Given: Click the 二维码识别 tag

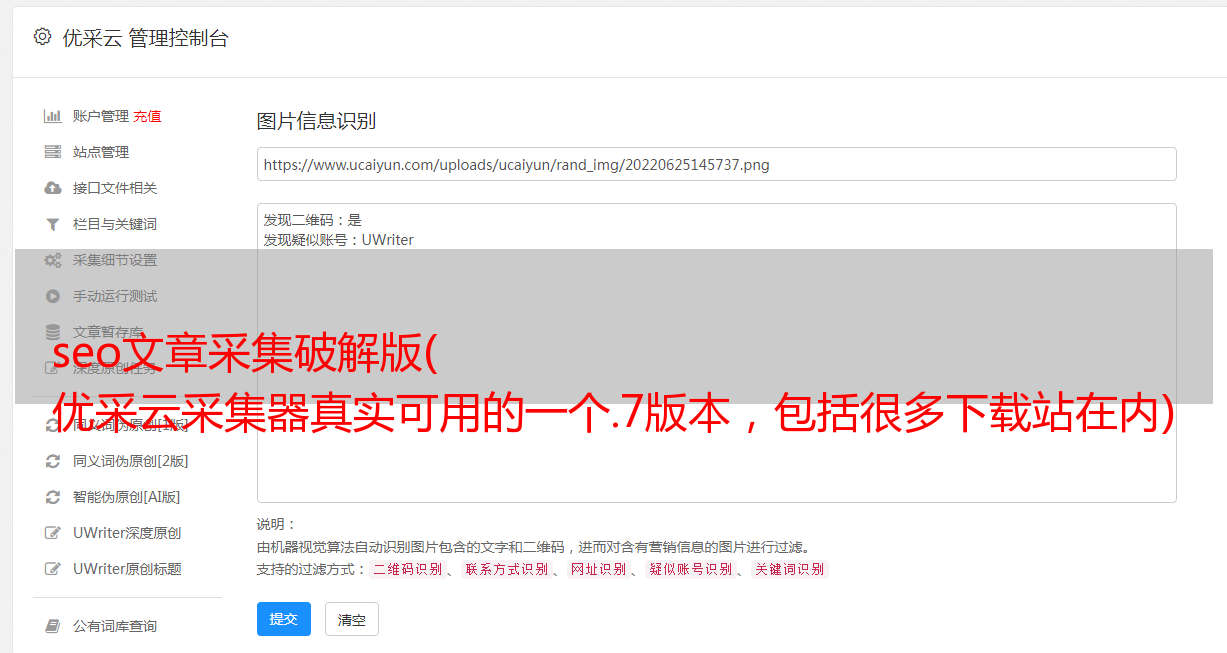Looking at the screenshot, I should coord(407,569).
